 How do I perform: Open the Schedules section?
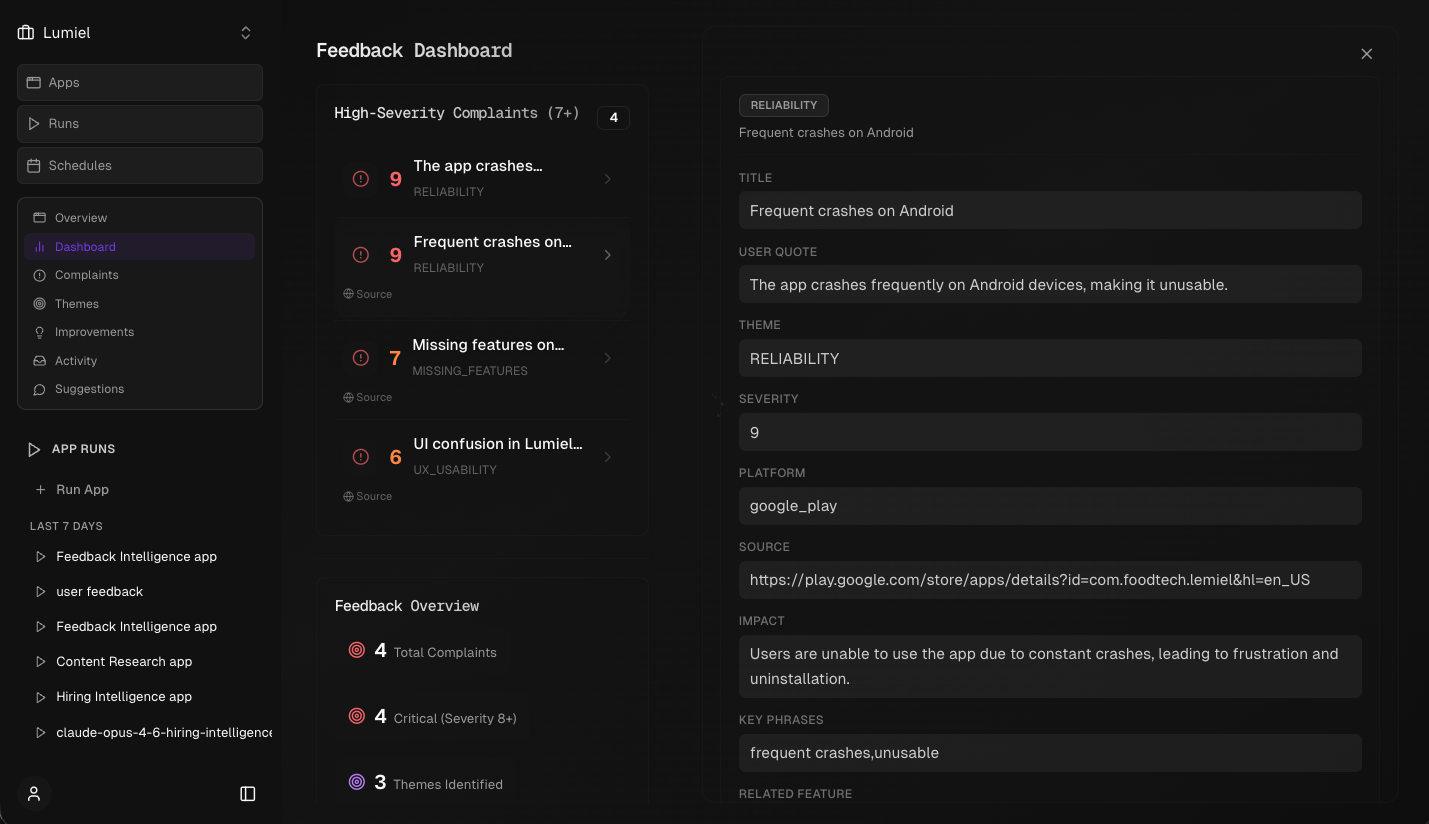pos(140,165)
